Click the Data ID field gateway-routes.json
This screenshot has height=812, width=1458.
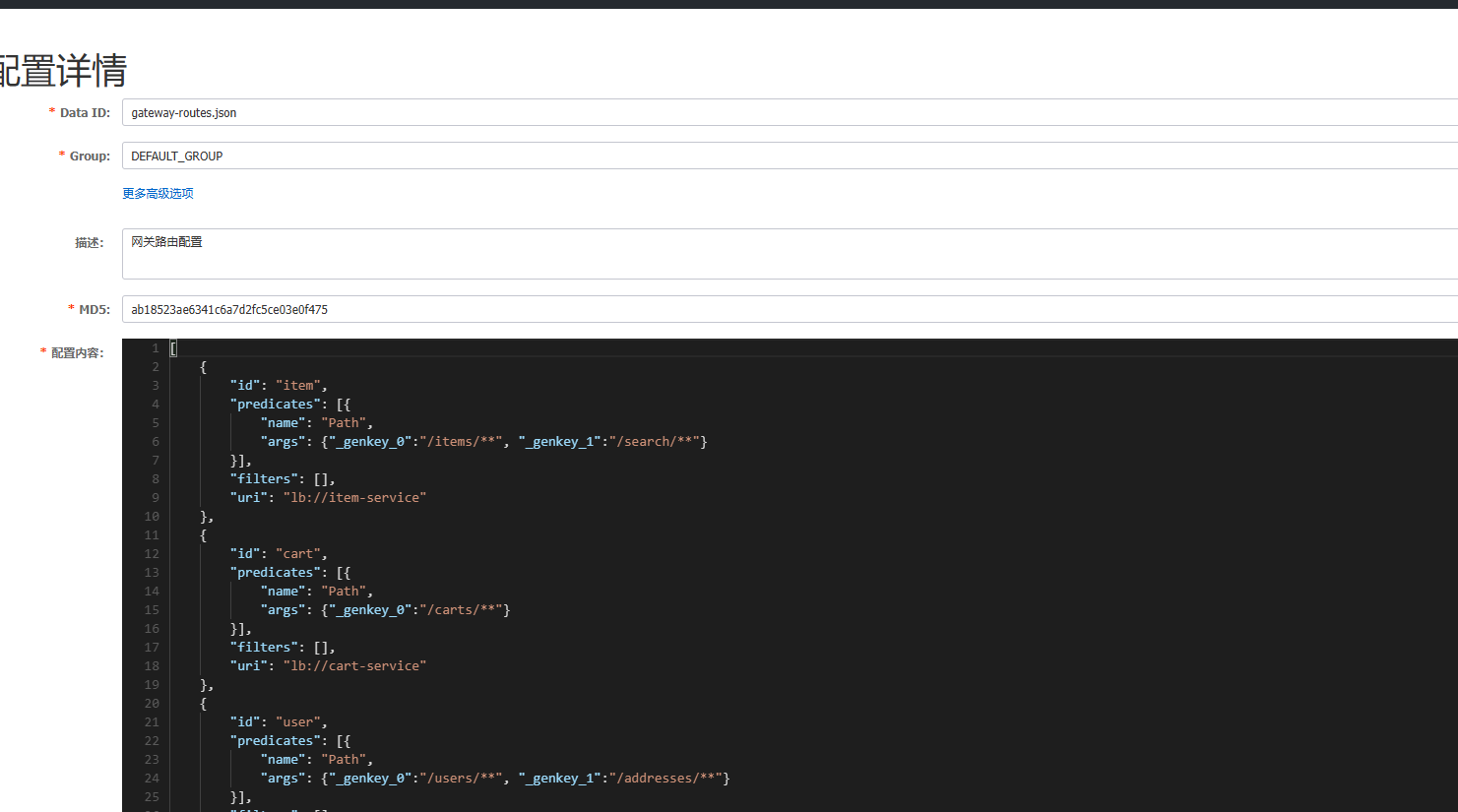[x=790, y=112]
